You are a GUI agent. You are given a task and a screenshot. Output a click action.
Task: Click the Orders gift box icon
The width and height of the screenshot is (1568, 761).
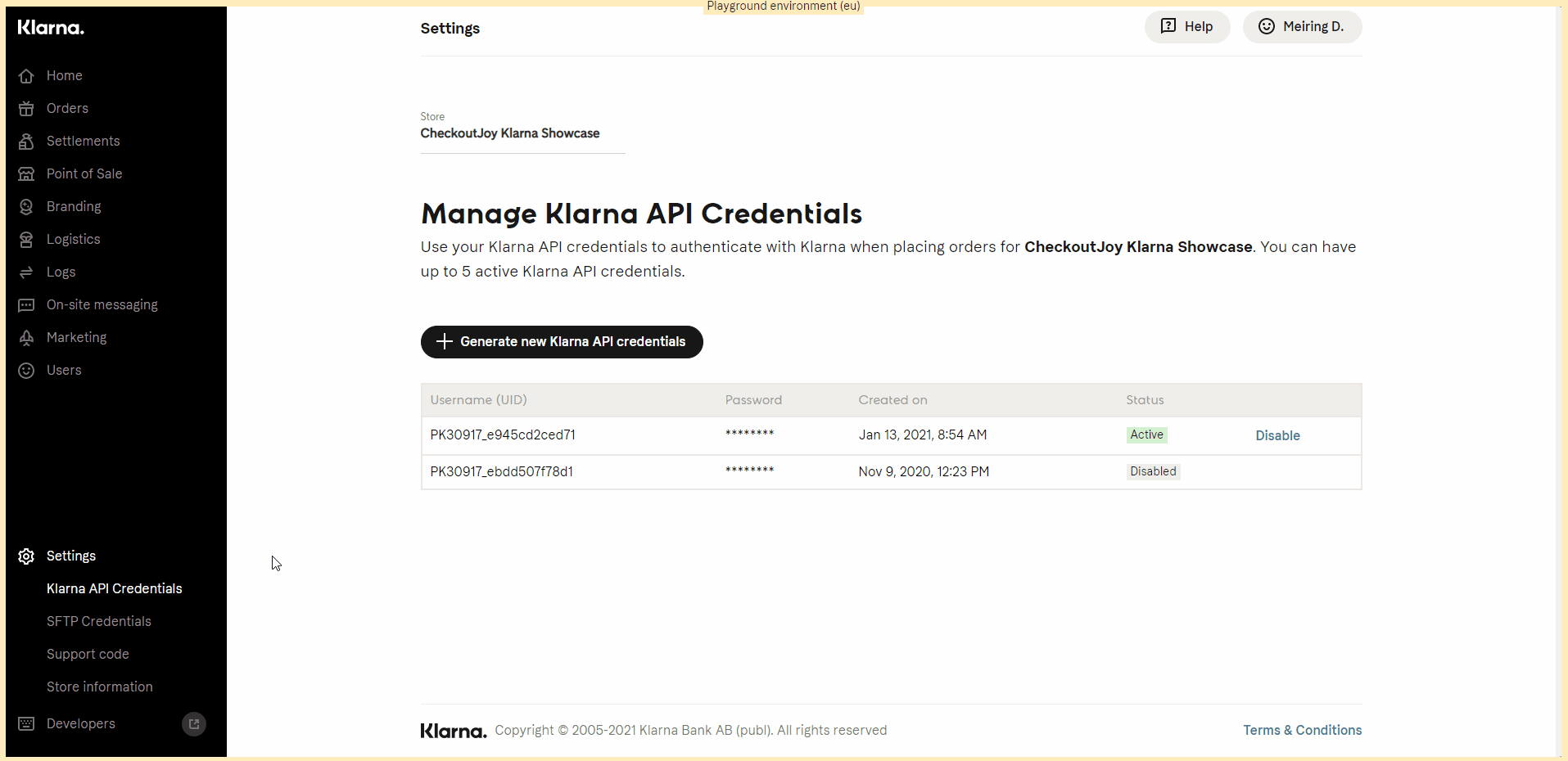(x=26, y=109)
